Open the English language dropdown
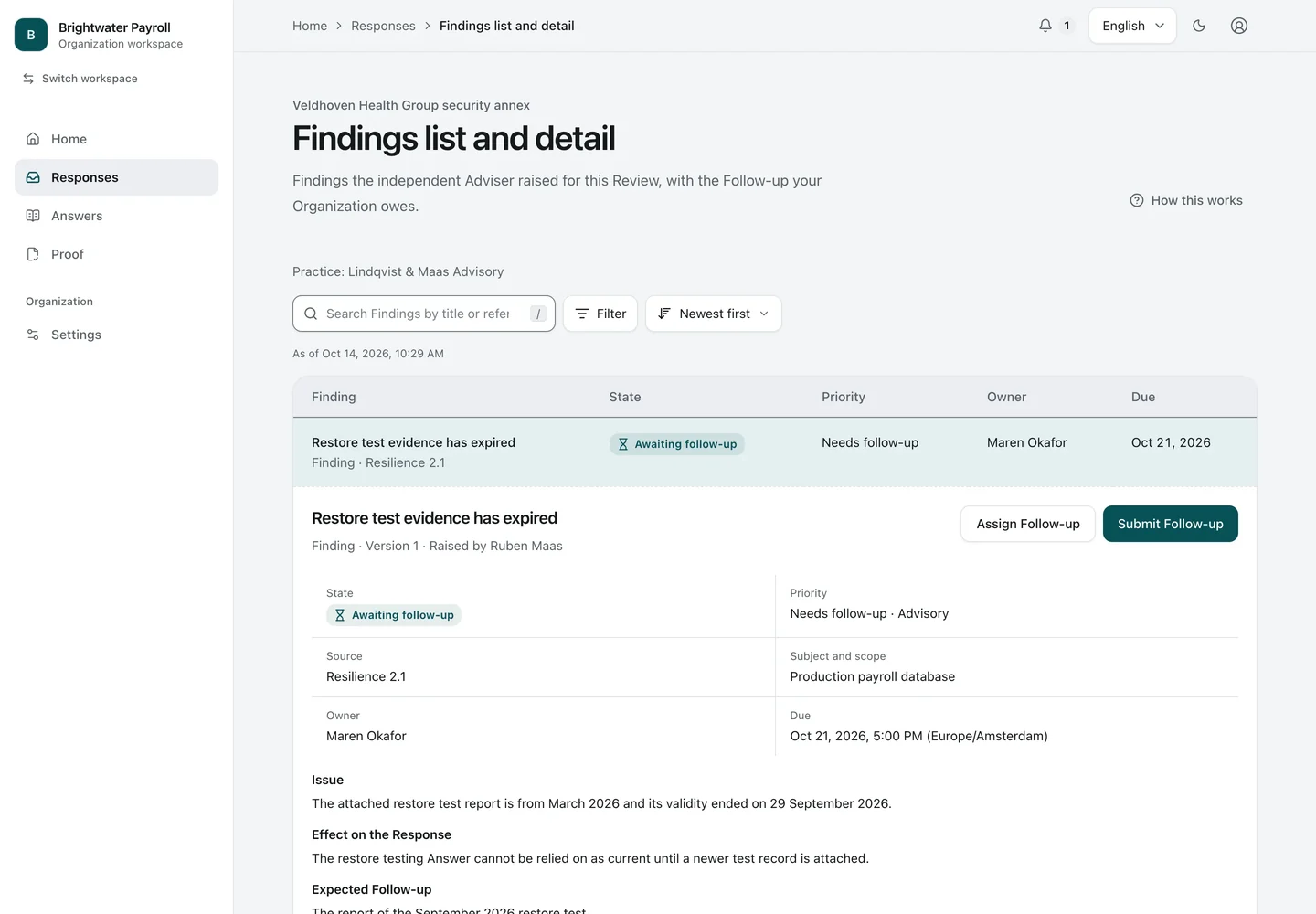The width and height of the screenshot is (1316, 914). coord(1132,26)
